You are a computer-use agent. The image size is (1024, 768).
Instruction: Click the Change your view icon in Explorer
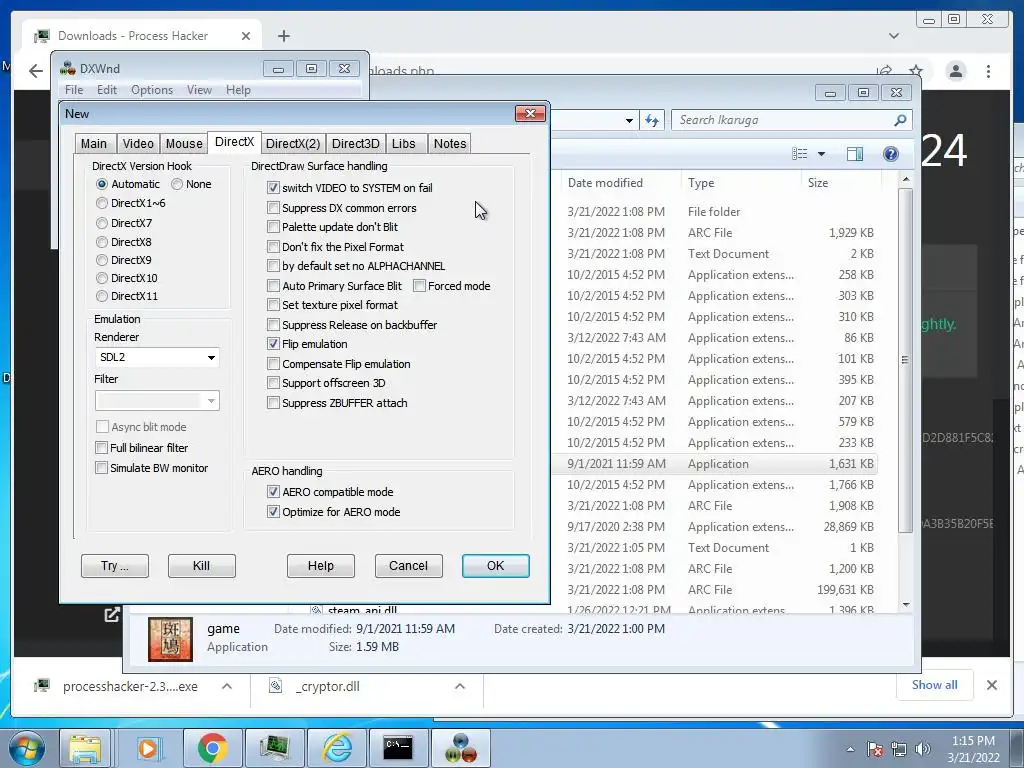[799, 153]
